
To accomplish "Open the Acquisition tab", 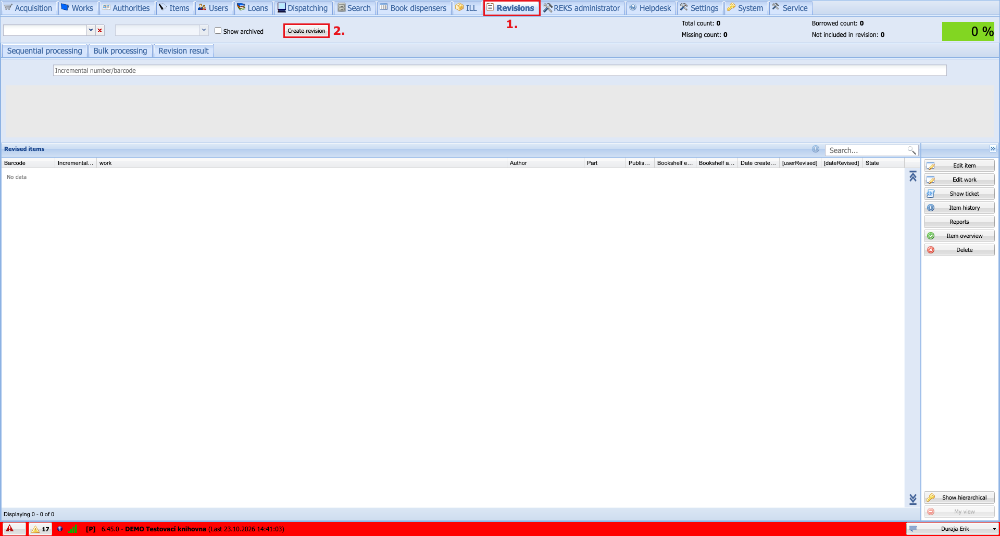I will click(29, 8).
